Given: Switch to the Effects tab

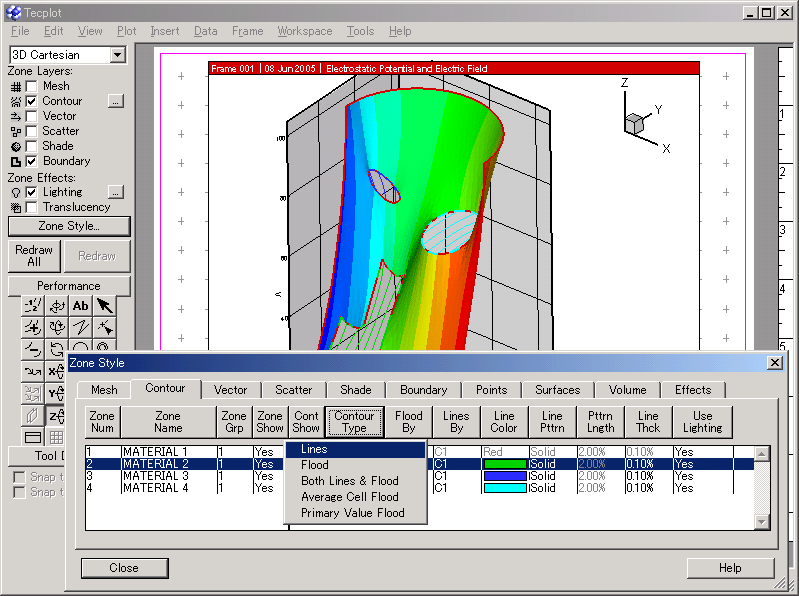Looking at the screenshot, I should click(693, 390).
